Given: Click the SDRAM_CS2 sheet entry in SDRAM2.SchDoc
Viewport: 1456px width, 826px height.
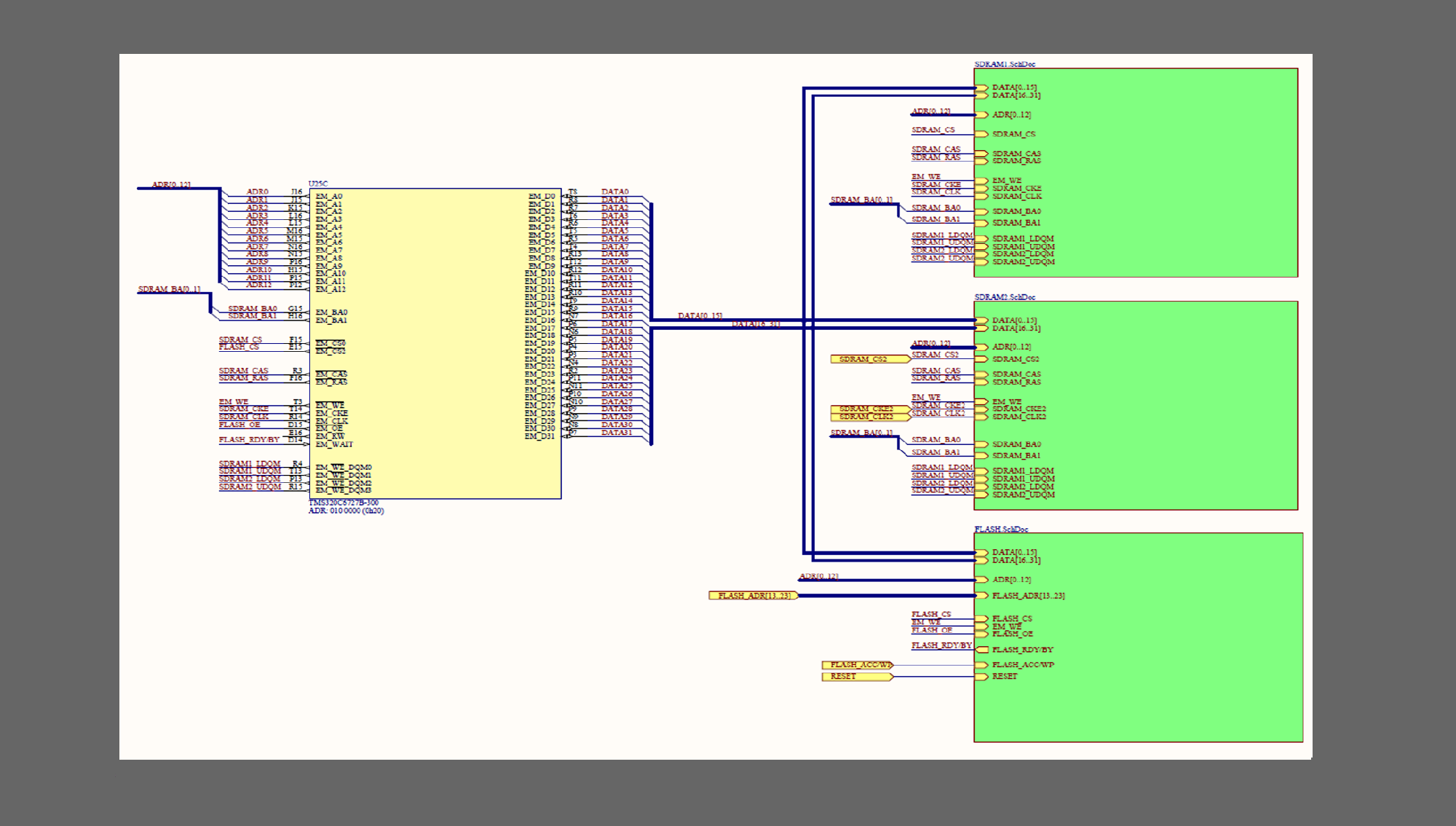Looking at the screenshot, I should tap(1008, 359).
